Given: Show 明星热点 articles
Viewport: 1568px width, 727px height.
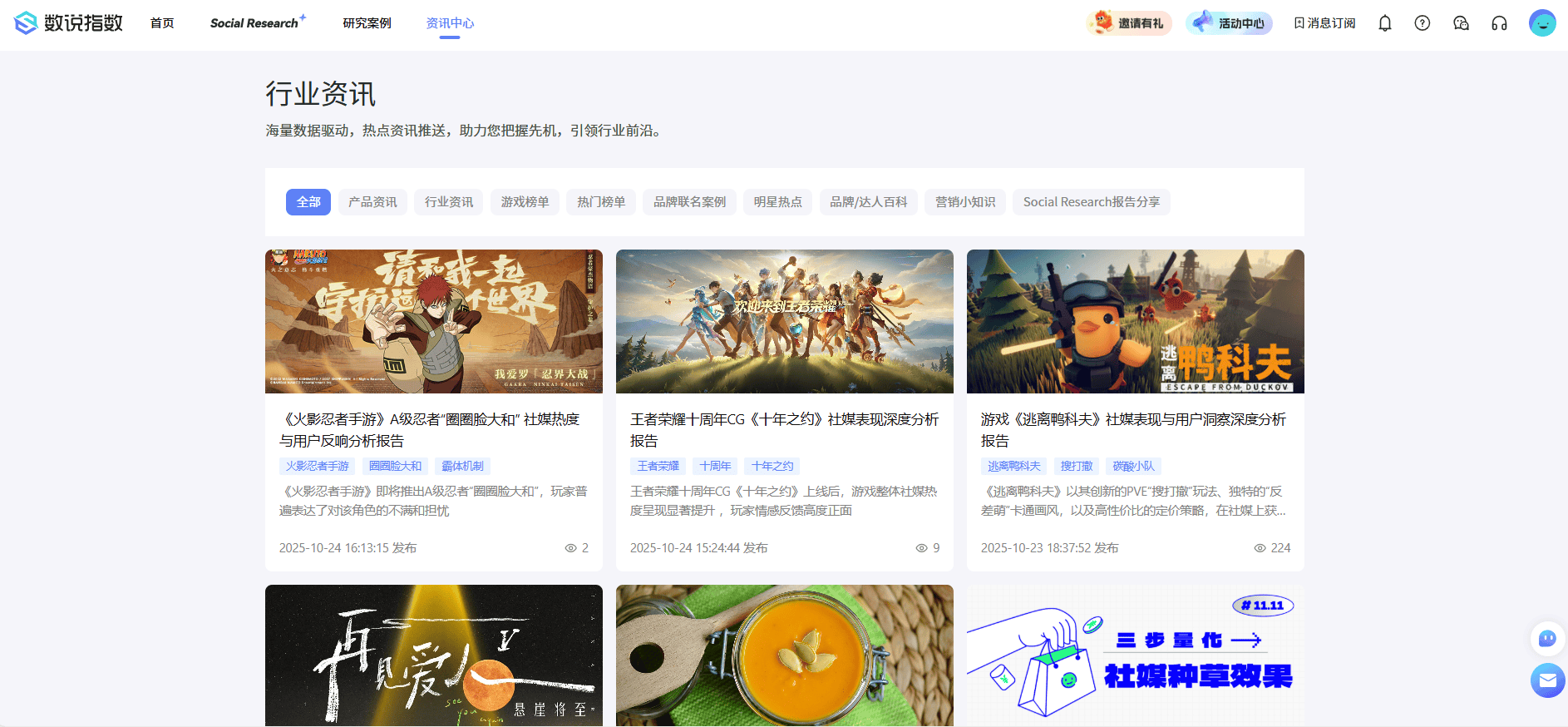Looking at the screenshot, I should 777,202.
